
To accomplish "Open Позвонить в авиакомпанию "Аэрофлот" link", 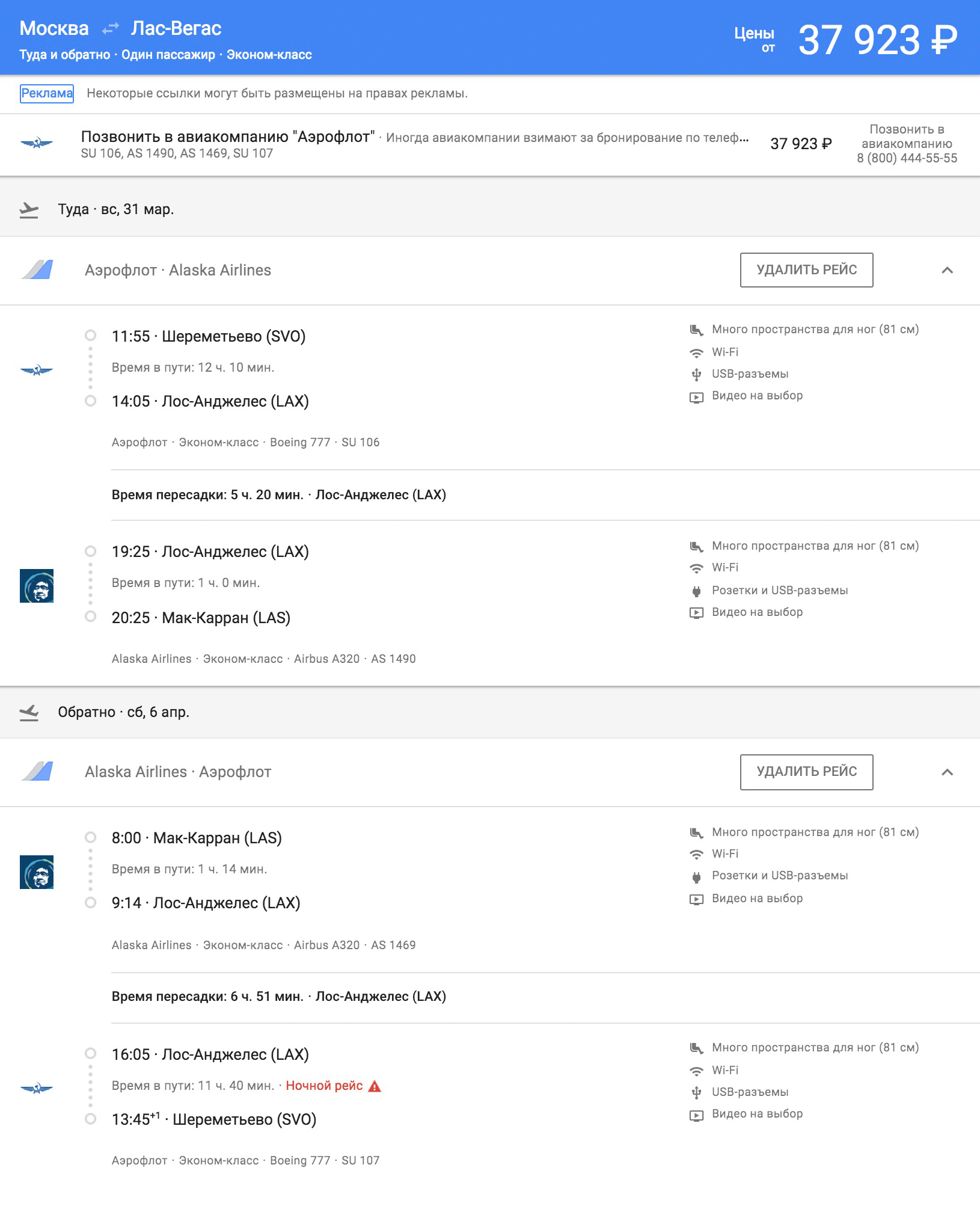I will click(228, 137).
